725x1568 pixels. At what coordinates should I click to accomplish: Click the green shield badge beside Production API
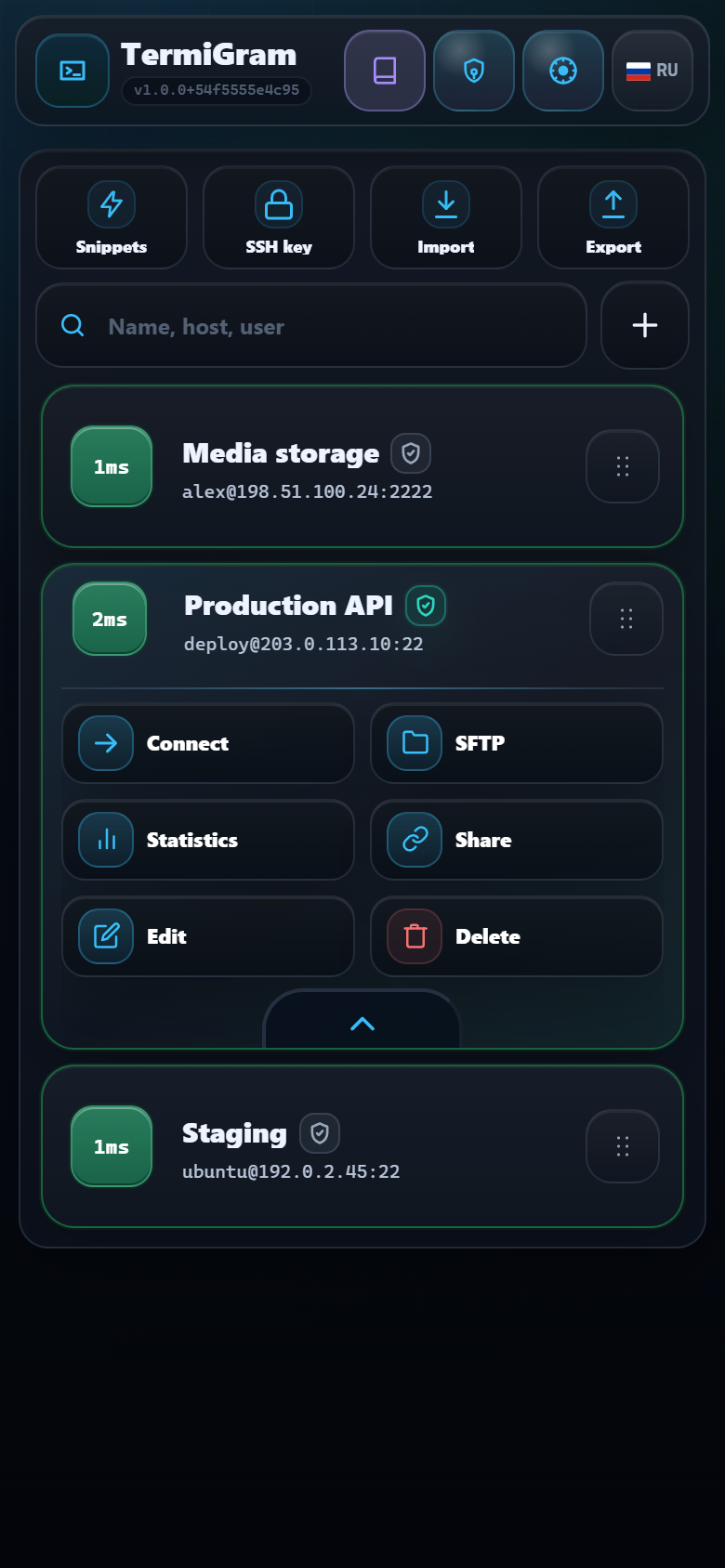tap(426, 606)
